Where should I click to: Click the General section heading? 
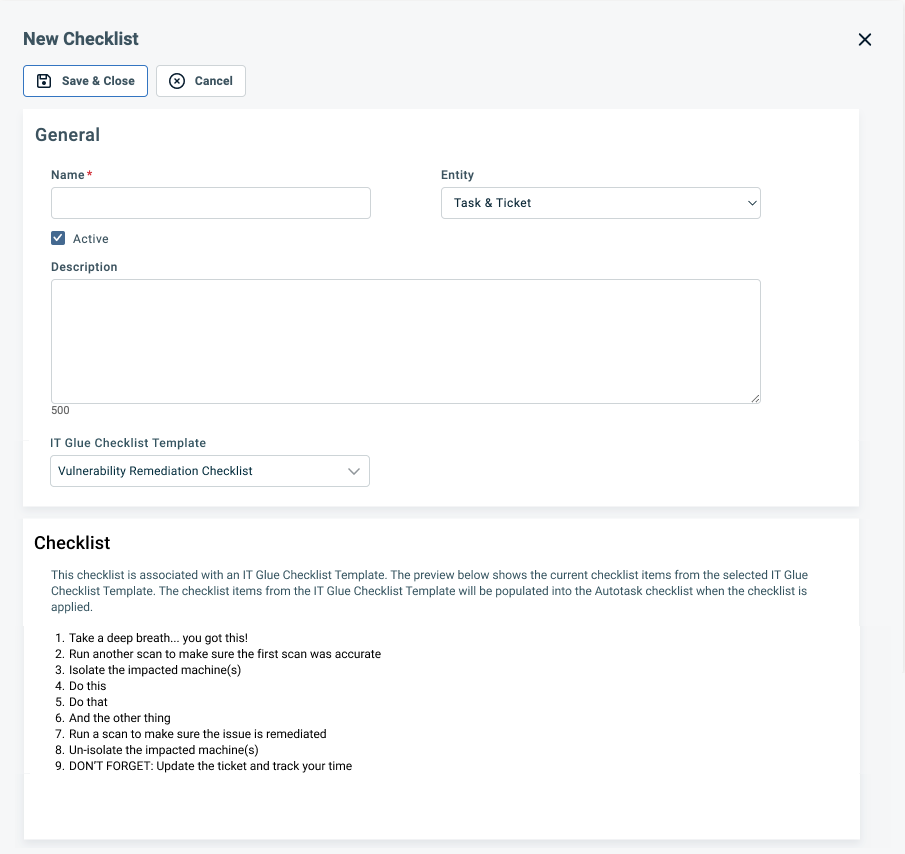click(67, 135)
